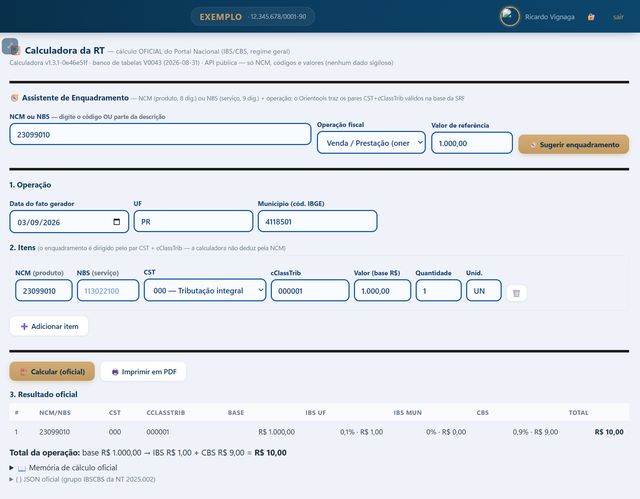Click the IBS UF column header
640x499 pixels.
tap(316, 413)
